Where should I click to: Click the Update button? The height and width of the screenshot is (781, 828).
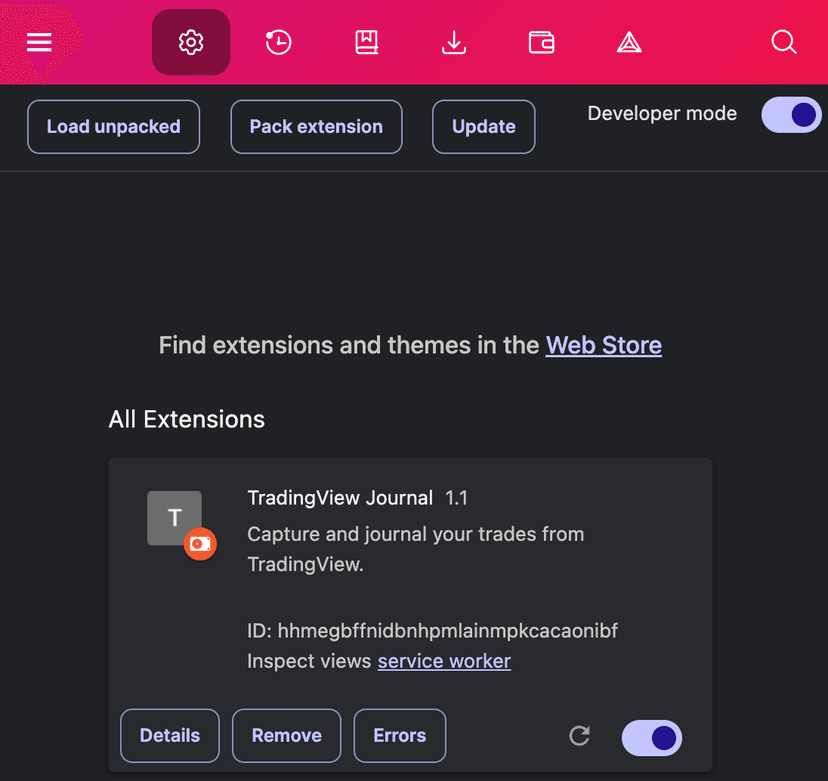pos(484,127)
